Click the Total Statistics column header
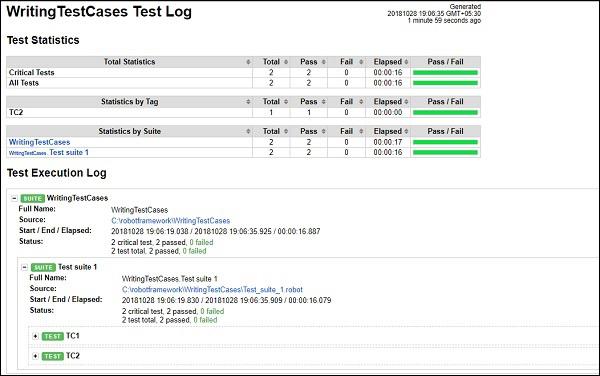 click(x=129, y=62)
